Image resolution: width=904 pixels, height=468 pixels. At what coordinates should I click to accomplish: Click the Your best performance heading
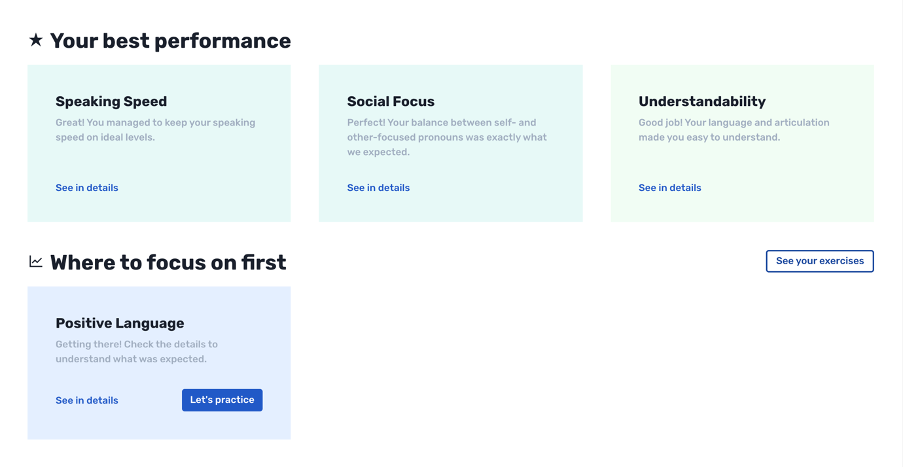tap(171, 41)
